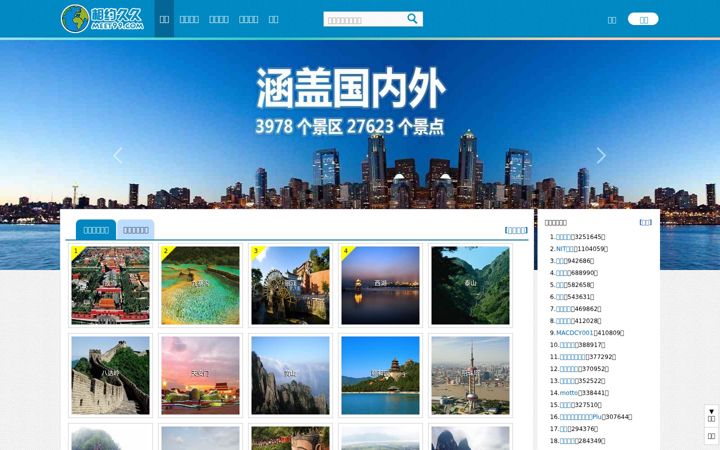Click the rank 11 user link beside 377292
This screenshot has width=720, height=450.
tap(572, 356)
